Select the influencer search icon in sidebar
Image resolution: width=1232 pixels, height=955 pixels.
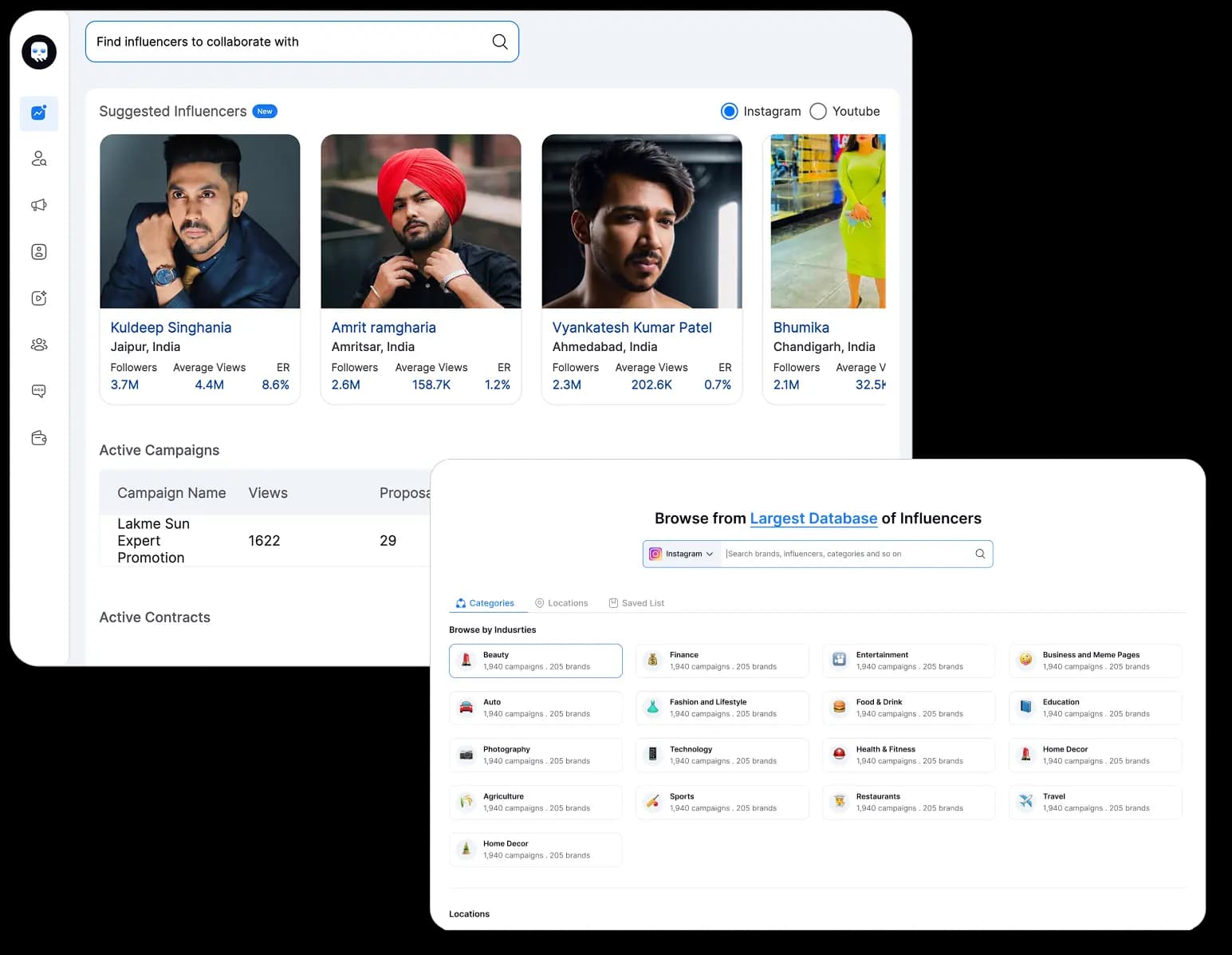pyautogui.click(x=38, y=159)
